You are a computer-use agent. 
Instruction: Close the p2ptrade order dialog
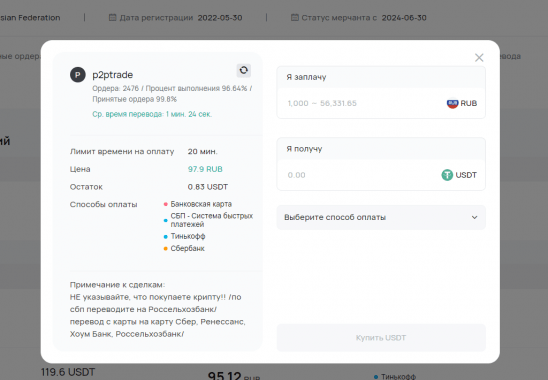[x=479, y=58]
